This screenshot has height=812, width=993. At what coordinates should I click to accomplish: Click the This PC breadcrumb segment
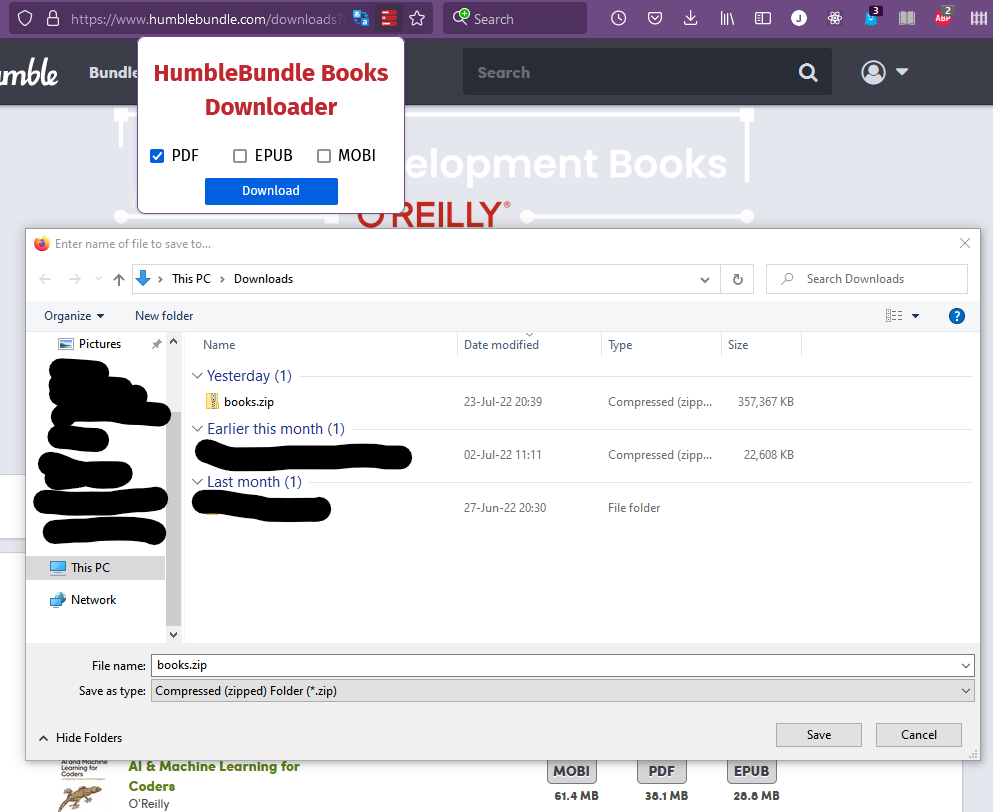(x=191, y=279)
